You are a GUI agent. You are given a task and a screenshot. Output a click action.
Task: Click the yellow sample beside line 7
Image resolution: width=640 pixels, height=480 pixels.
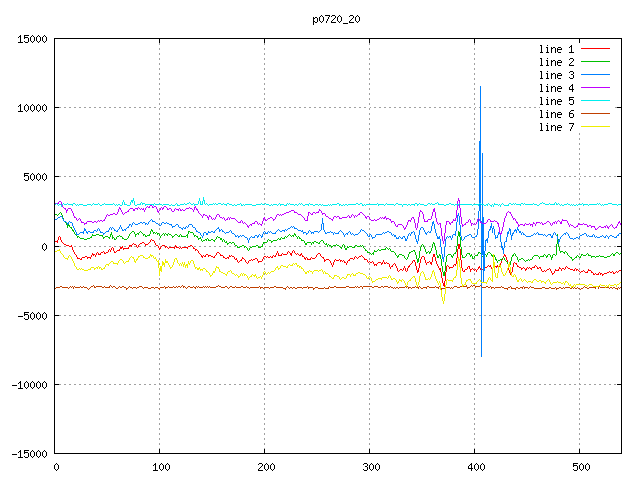596,127
